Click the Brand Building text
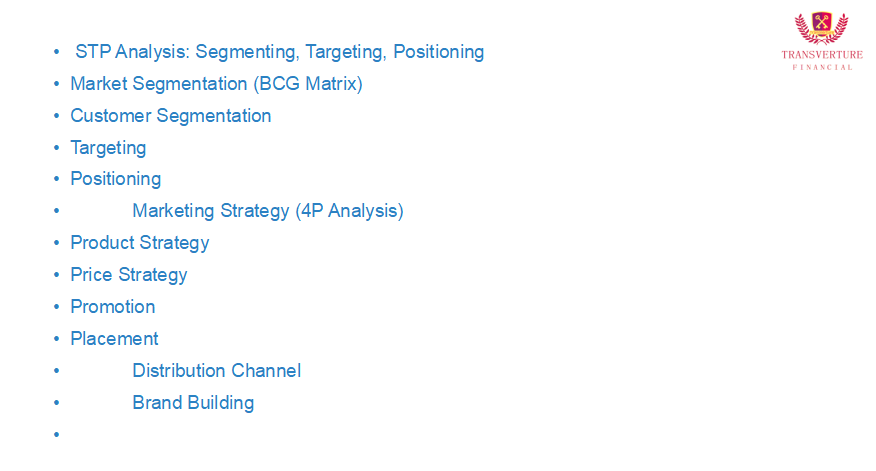Screen dimensions: 876x471 193,403
